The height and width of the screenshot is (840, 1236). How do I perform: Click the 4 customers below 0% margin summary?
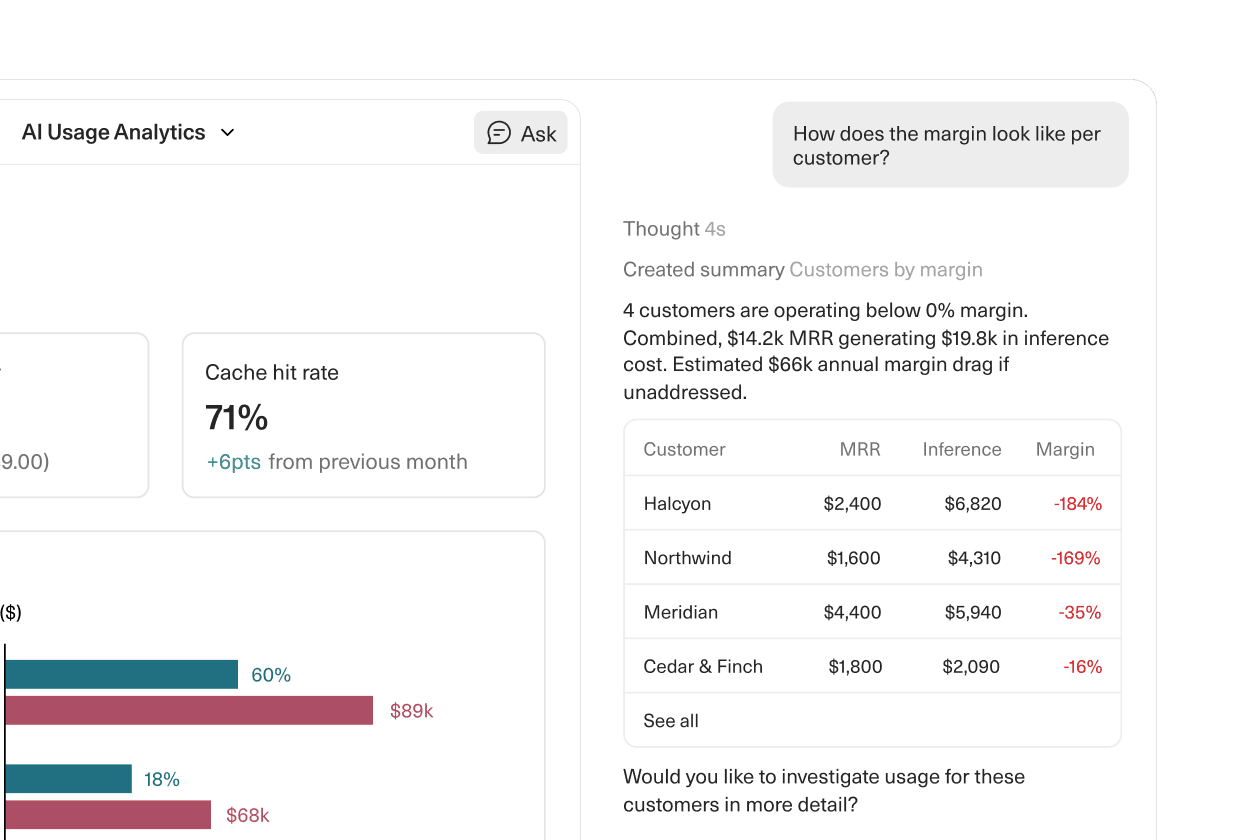tap(866, 351)
